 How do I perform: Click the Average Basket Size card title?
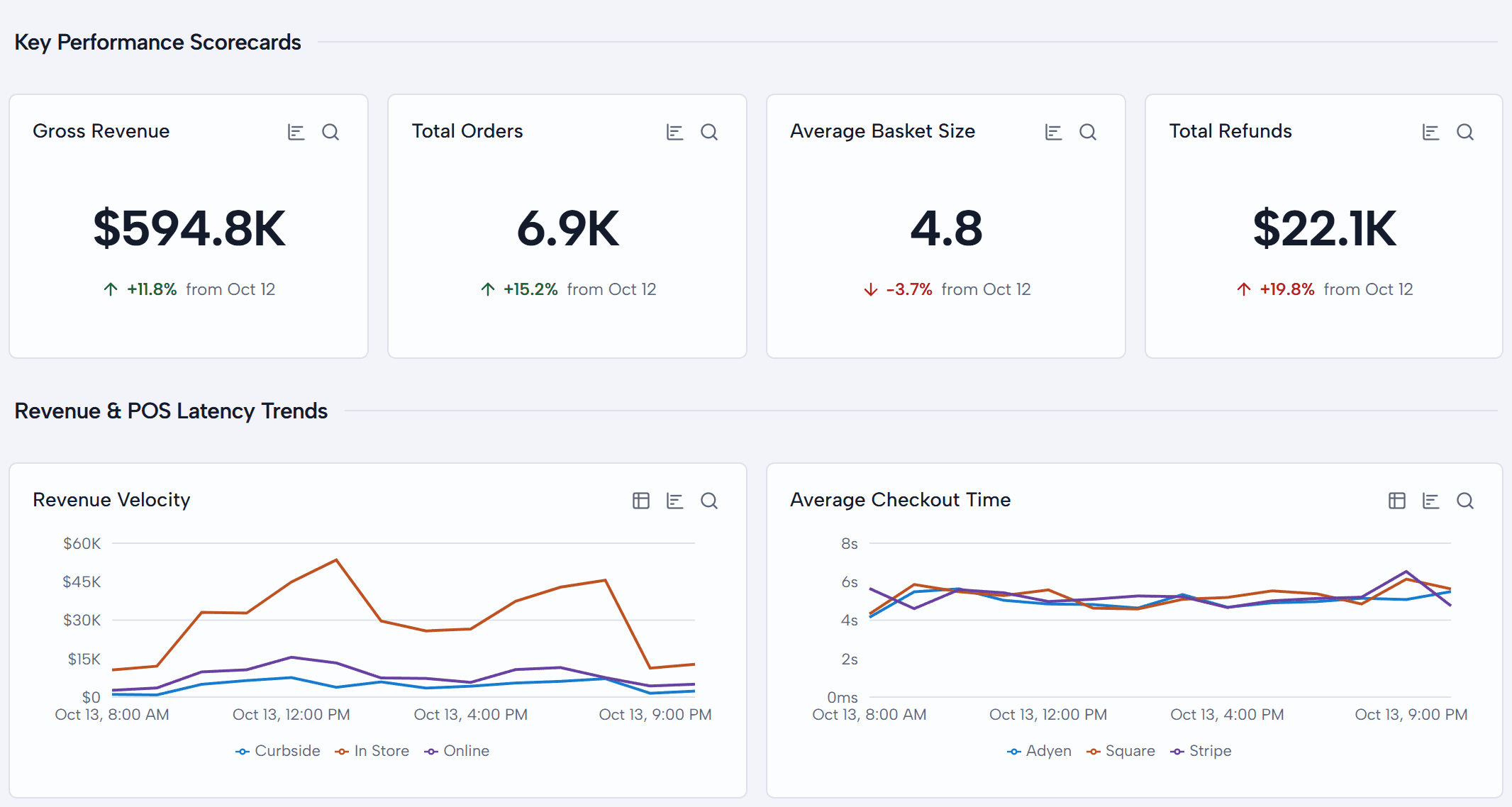(883, 131)
